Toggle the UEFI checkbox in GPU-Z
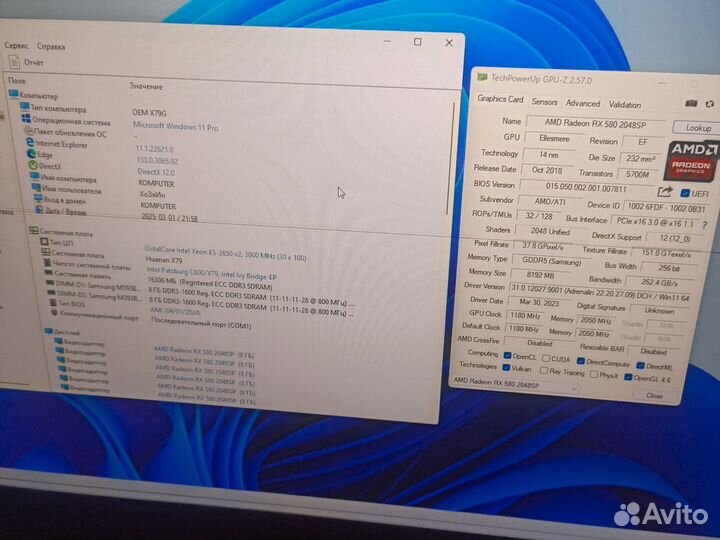 point(685,193)
